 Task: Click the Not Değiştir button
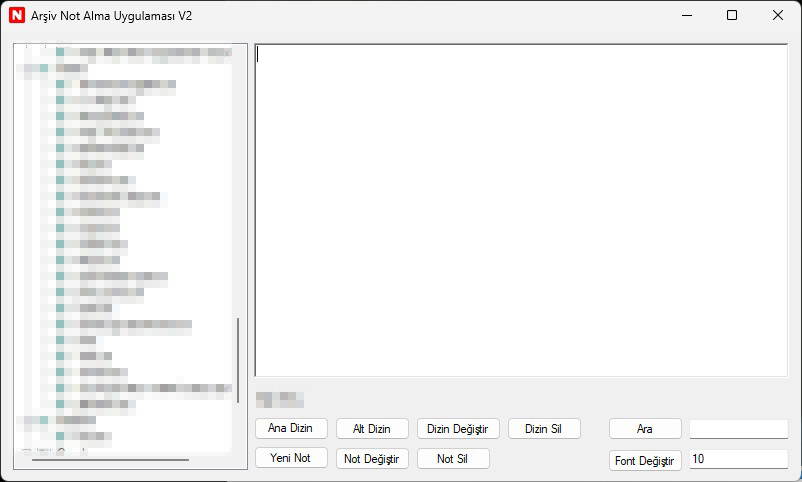[372, 458]
